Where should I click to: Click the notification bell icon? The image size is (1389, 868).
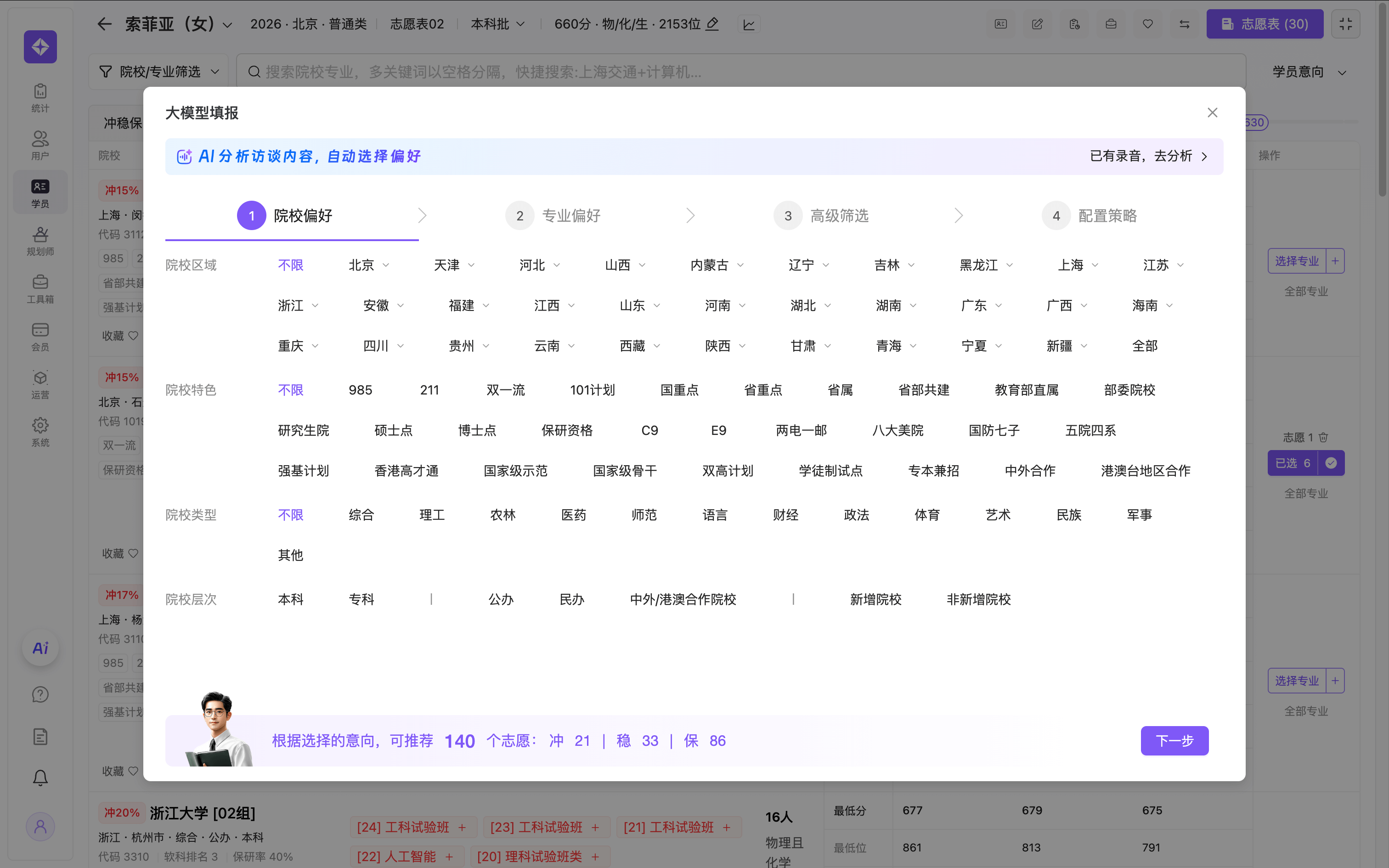point(40,778)
